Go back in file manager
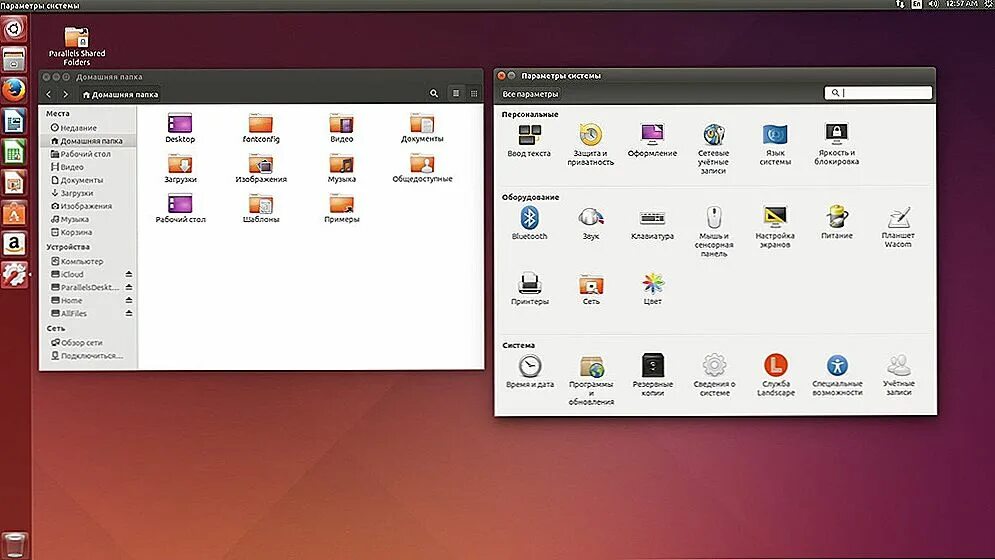Image resolution: width=995 pixels, height=560 pixels. pyautogui.click(x=49, y=94)
